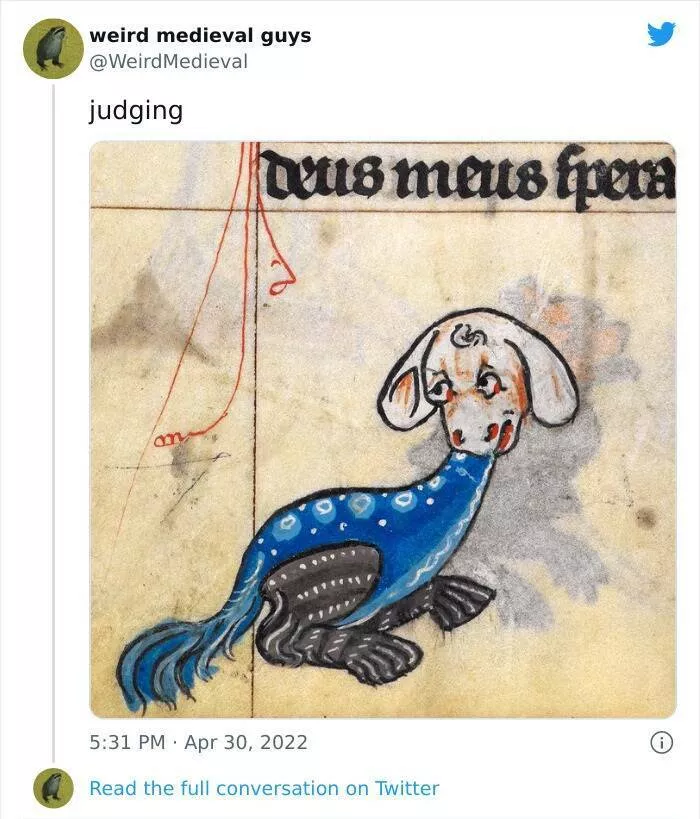Viewport: 700px width, 819px height.
Task: Click the @WeirdMedieval handle
Action: click(x=168, y=61)
